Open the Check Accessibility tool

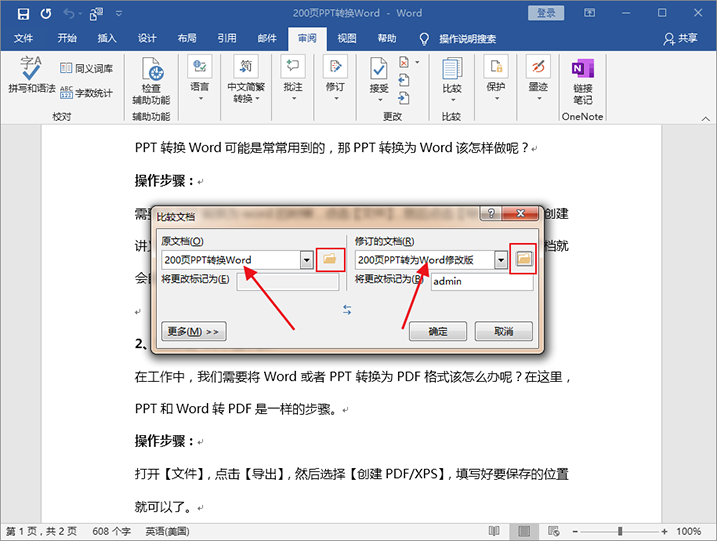pyautogui.click(x=152, y=80)
